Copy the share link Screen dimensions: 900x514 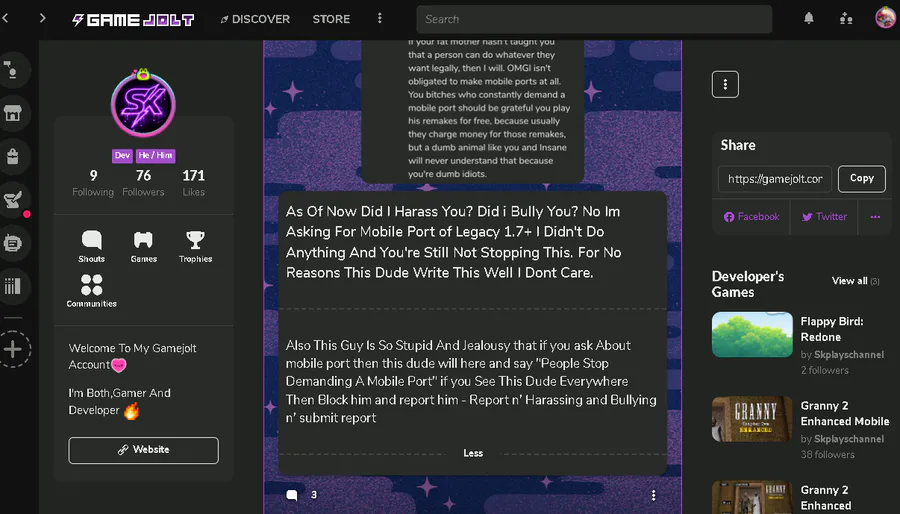[x=862, y=178]
